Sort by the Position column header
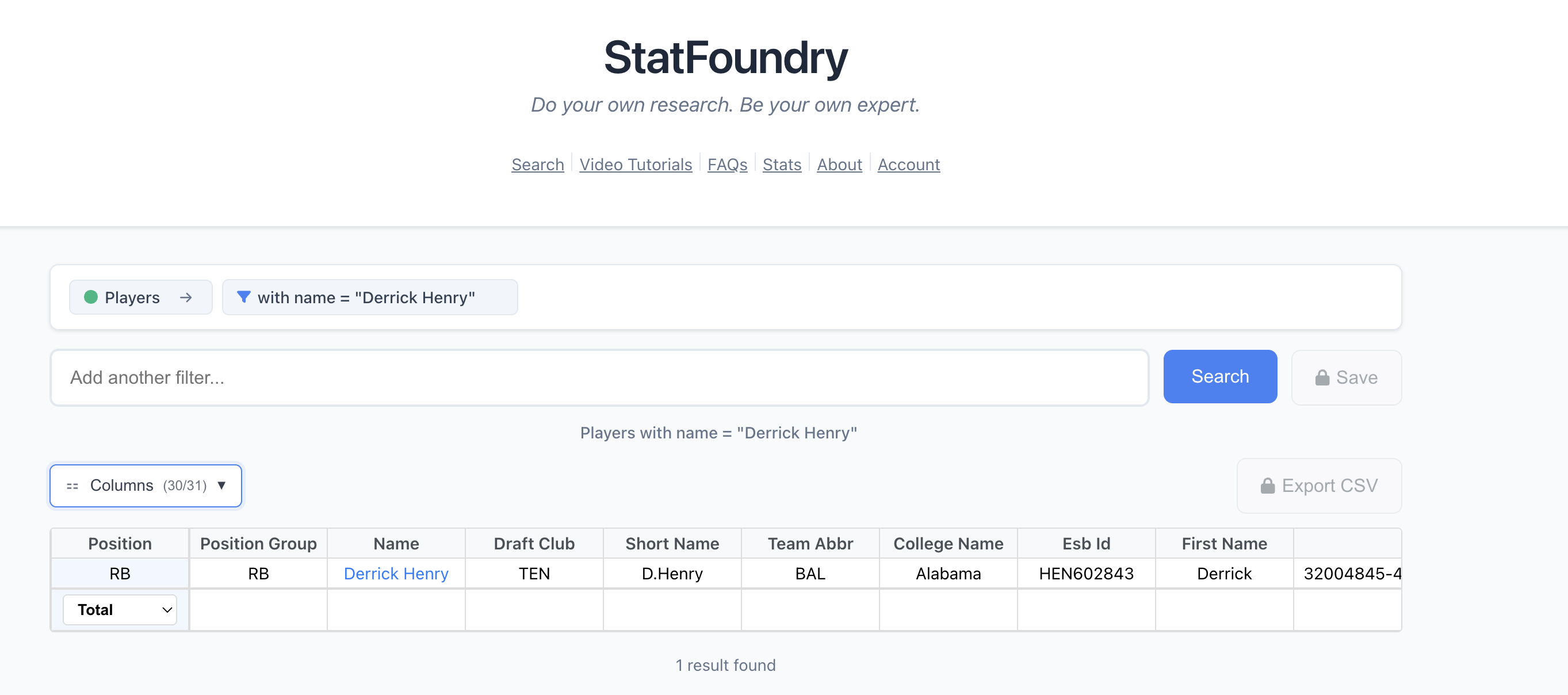 (x=120, y=544)
